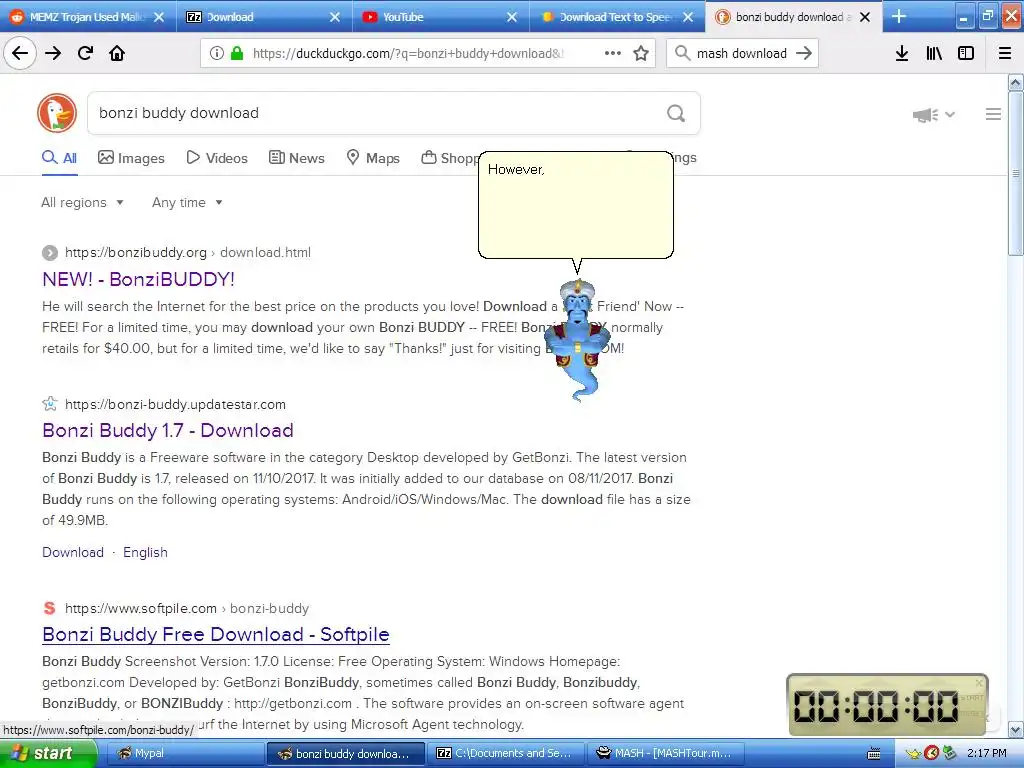Focus the mash download search box
This screenshot has width=1024, height=768.
pos(741,54)
